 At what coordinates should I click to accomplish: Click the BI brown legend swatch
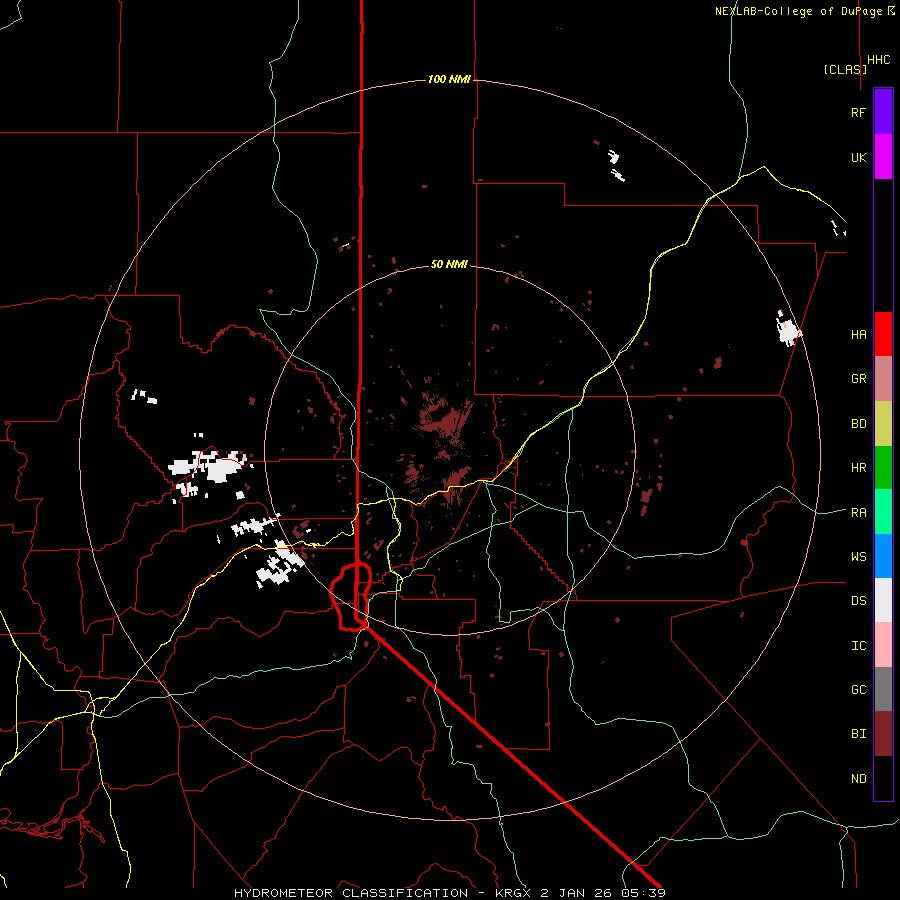point(883,734)
